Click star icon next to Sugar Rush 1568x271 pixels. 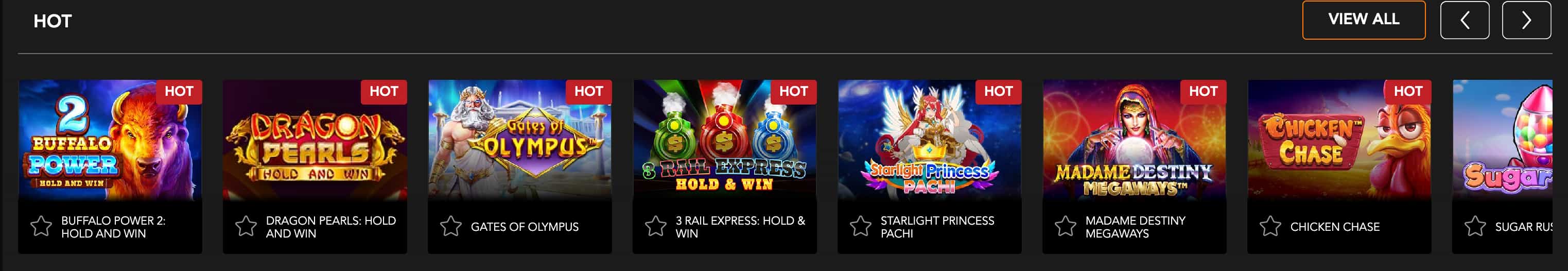[1475, 227]
